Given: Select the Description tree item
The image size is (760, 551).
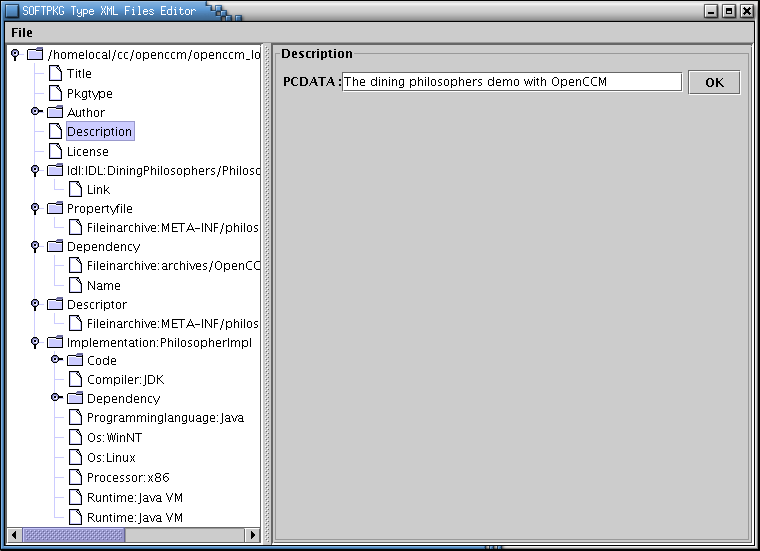Looking at the screenshot, I should click(99, 132).
